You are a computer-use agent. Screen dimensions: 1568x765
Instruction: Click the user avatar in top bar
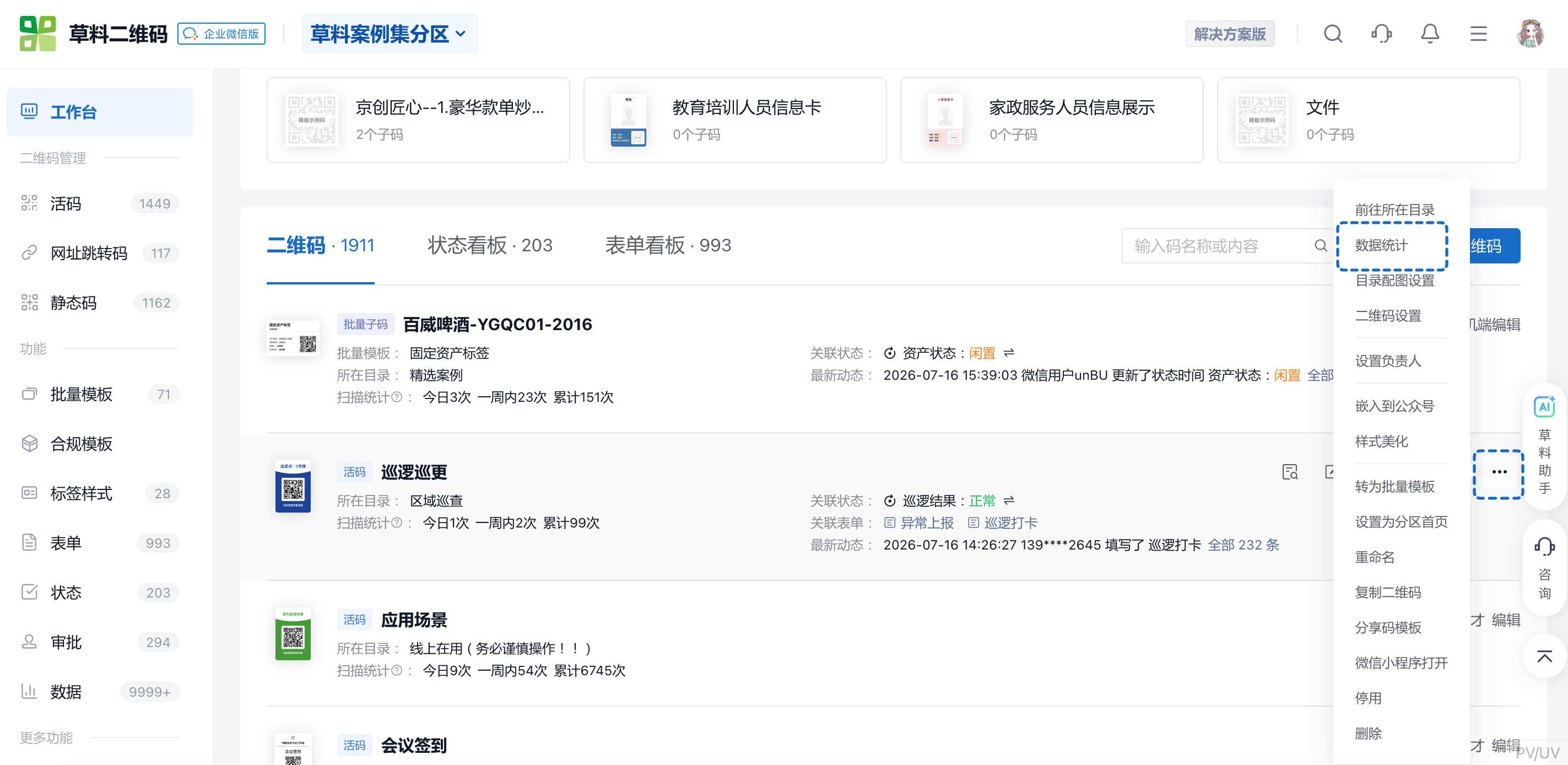[x=1531, y=34]
